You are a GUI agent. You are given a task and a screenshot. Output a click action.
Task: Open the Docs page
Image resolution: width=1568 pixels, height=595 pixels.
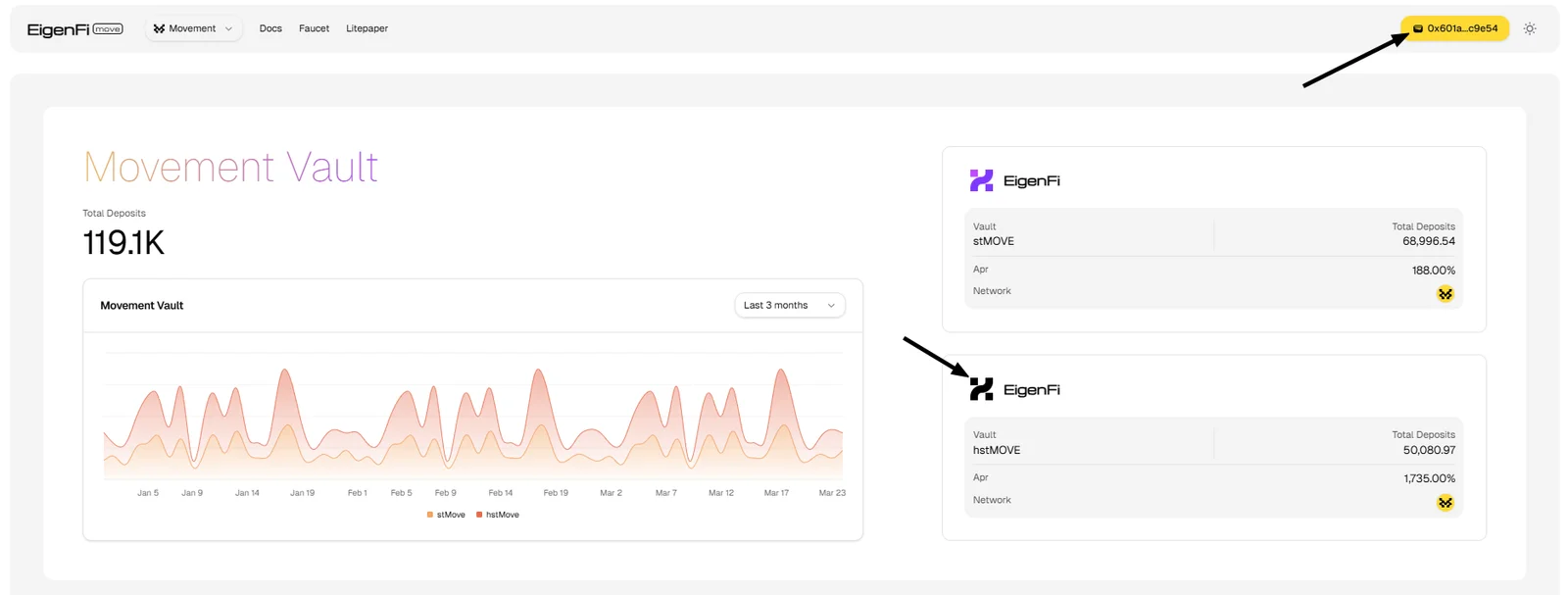click(270, 28)
